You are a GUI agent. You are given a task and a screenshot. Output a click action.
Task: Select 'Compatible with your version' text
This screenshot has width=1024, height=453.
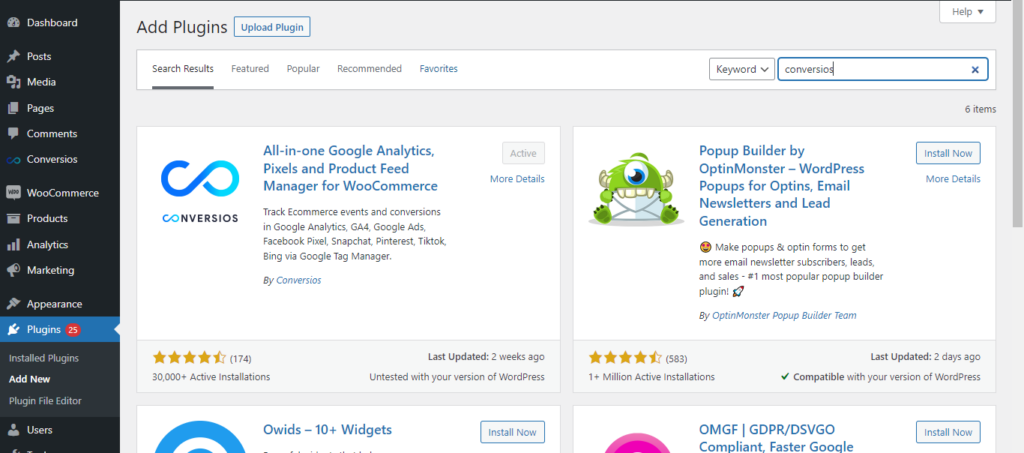pos(880,377)
